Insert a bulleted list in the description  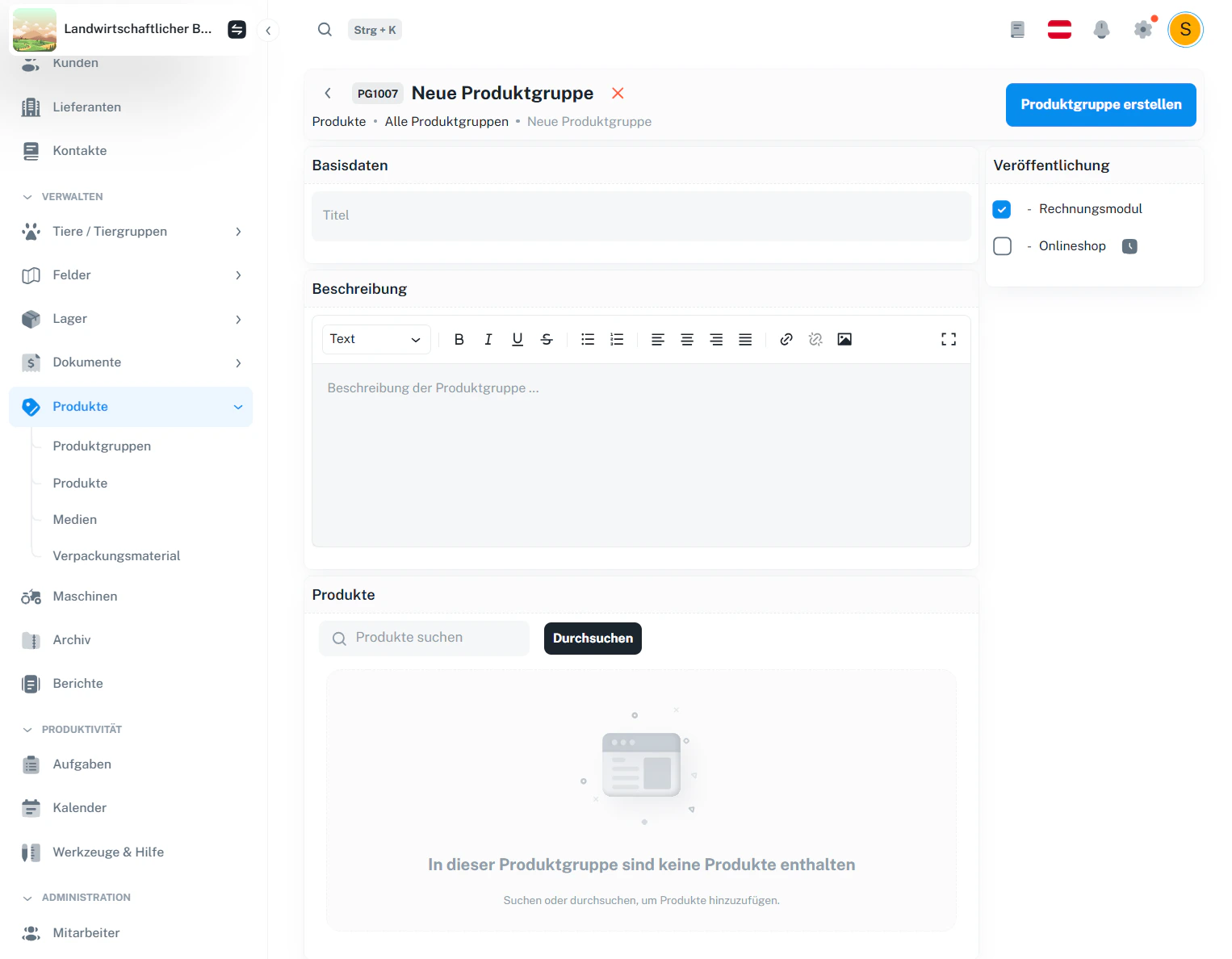[x=588, y=339]
